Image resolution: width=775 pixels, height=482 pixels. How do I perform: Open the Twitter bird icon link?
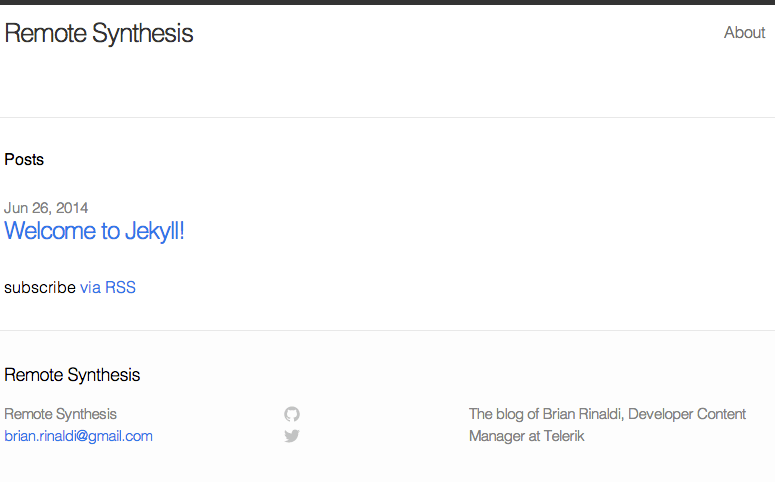point(292,436)
